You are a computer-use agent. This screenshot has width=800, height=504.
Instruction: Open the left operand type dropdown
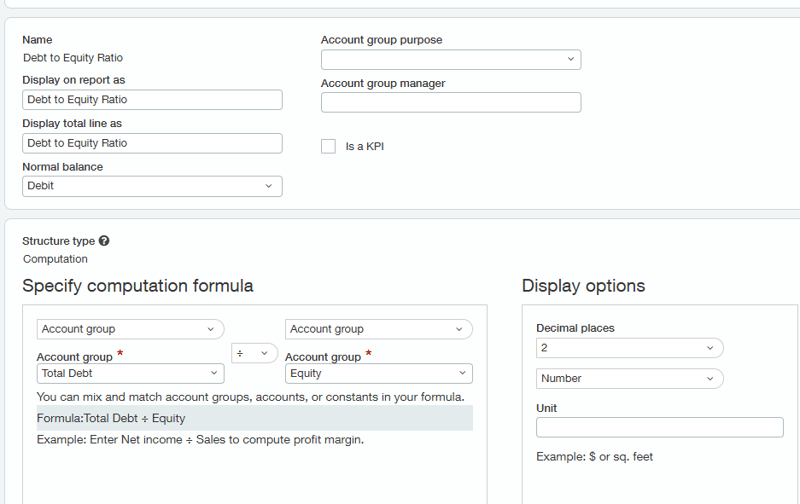pos(130,329)
